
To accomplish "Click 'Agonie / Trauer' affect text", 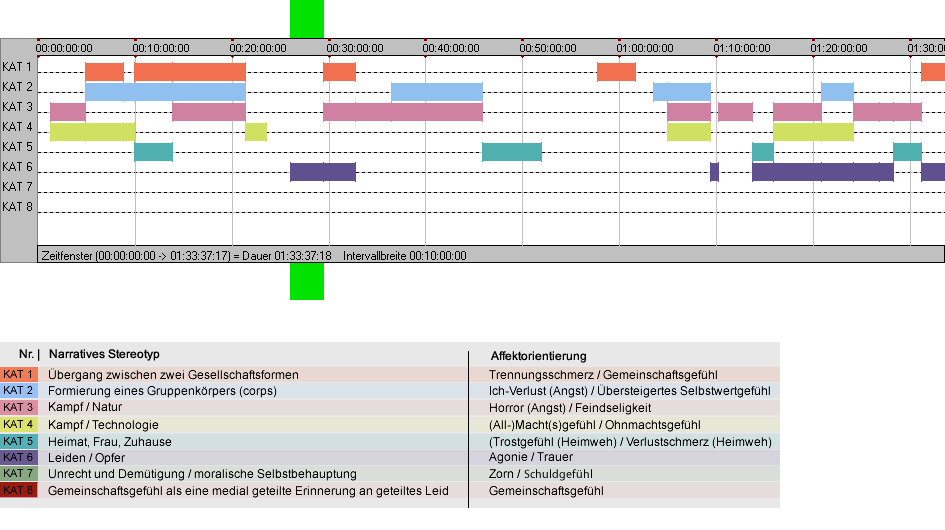I will pyautogui.click(x=531, y=457).
